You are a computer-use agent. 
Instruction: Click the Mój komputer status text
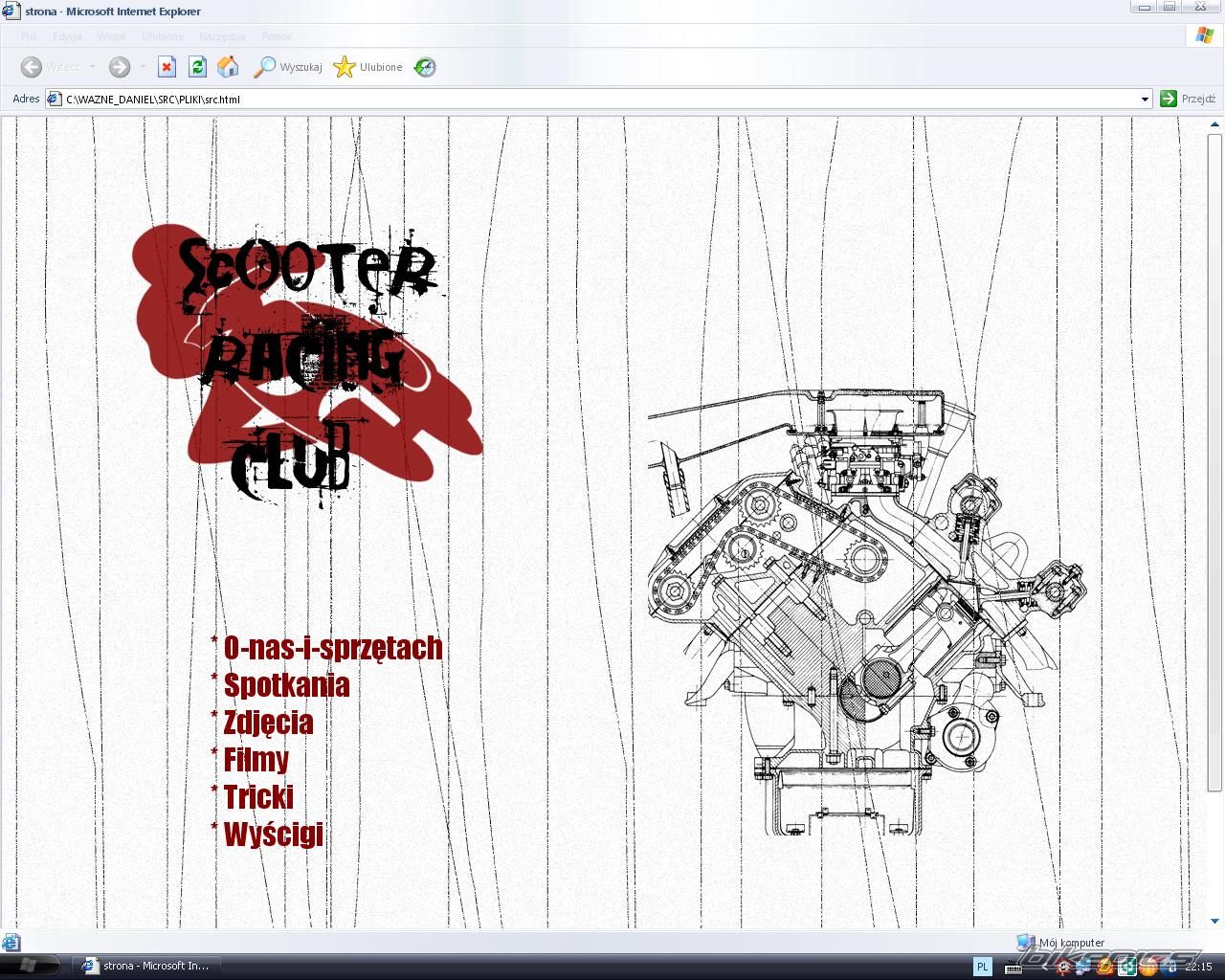point(1072,943)
